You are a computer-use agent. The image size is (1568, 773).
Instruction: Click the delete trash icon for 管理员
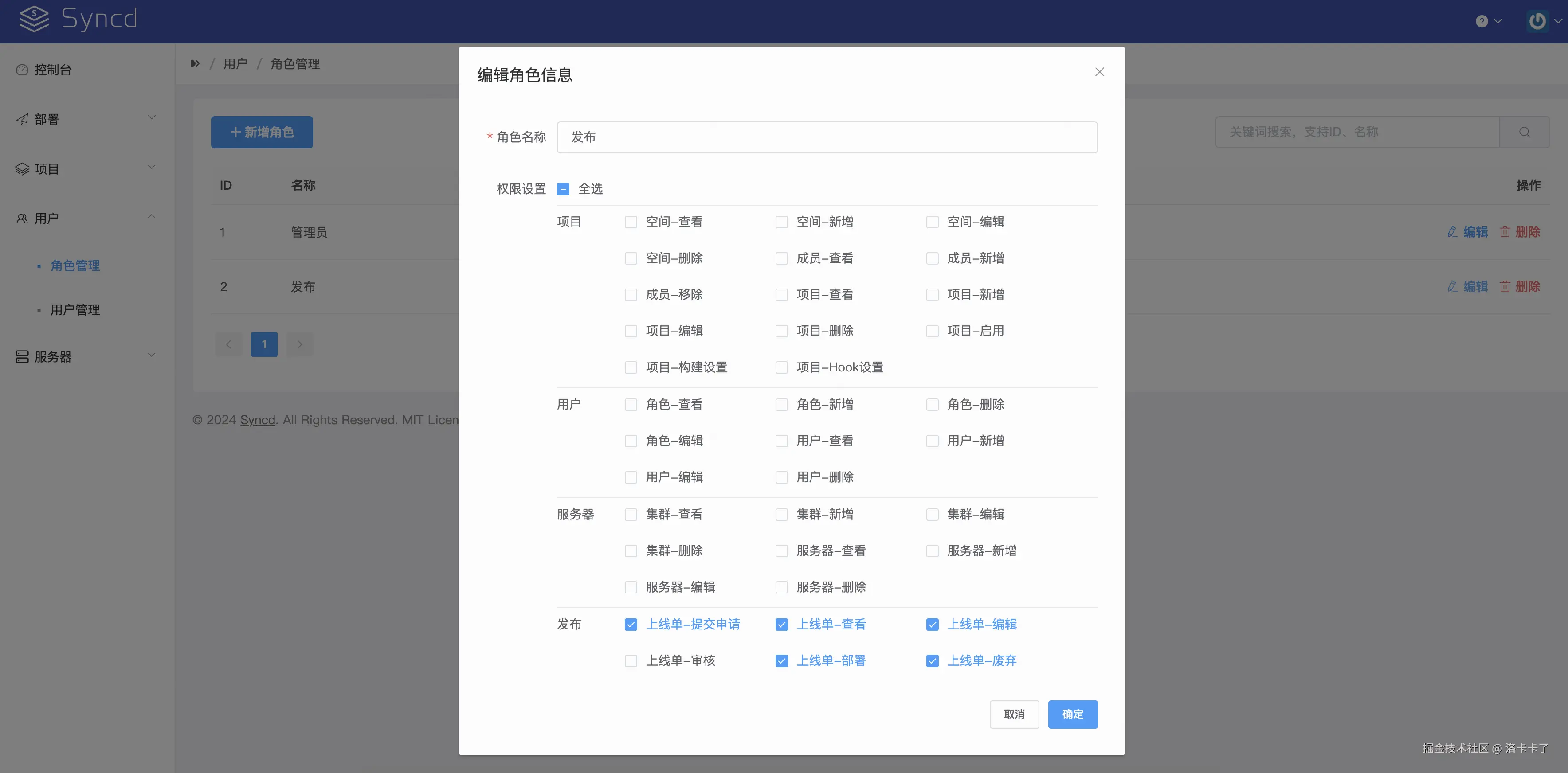pos(1505,232)
